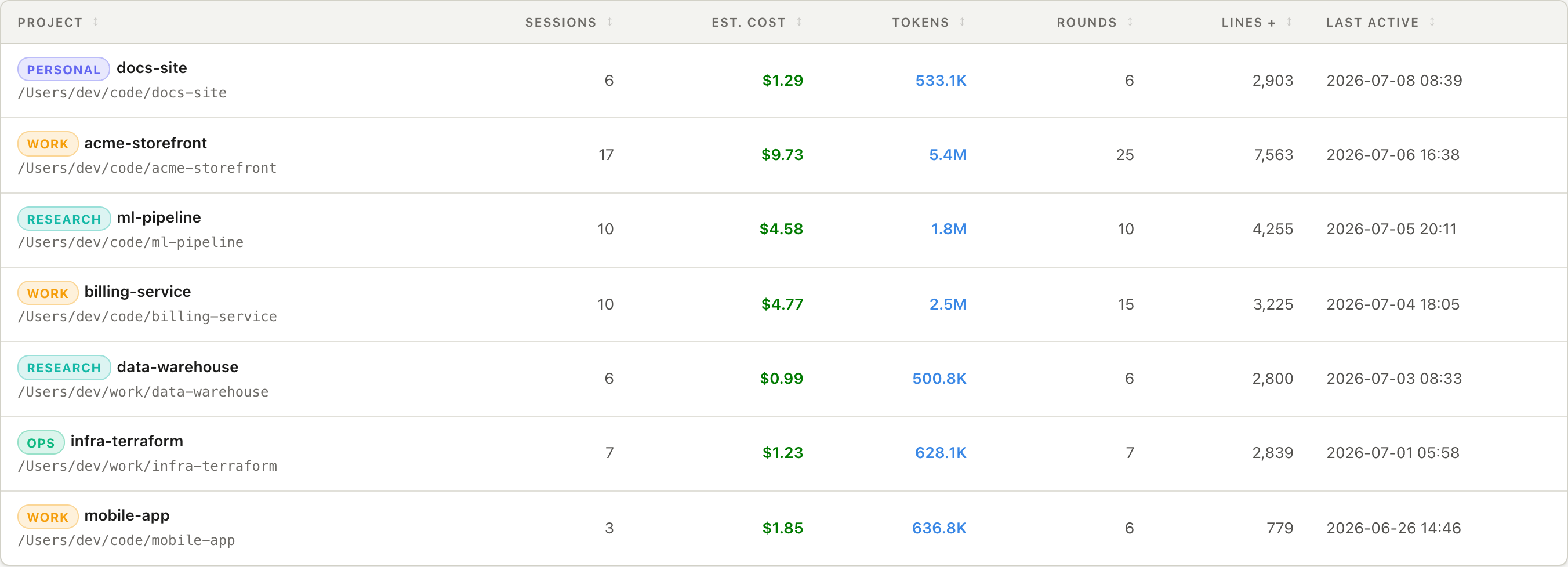Viewport: 1568px width, 567px height.
Task: Click the $9.73 cost value
Action: [782, 155]
